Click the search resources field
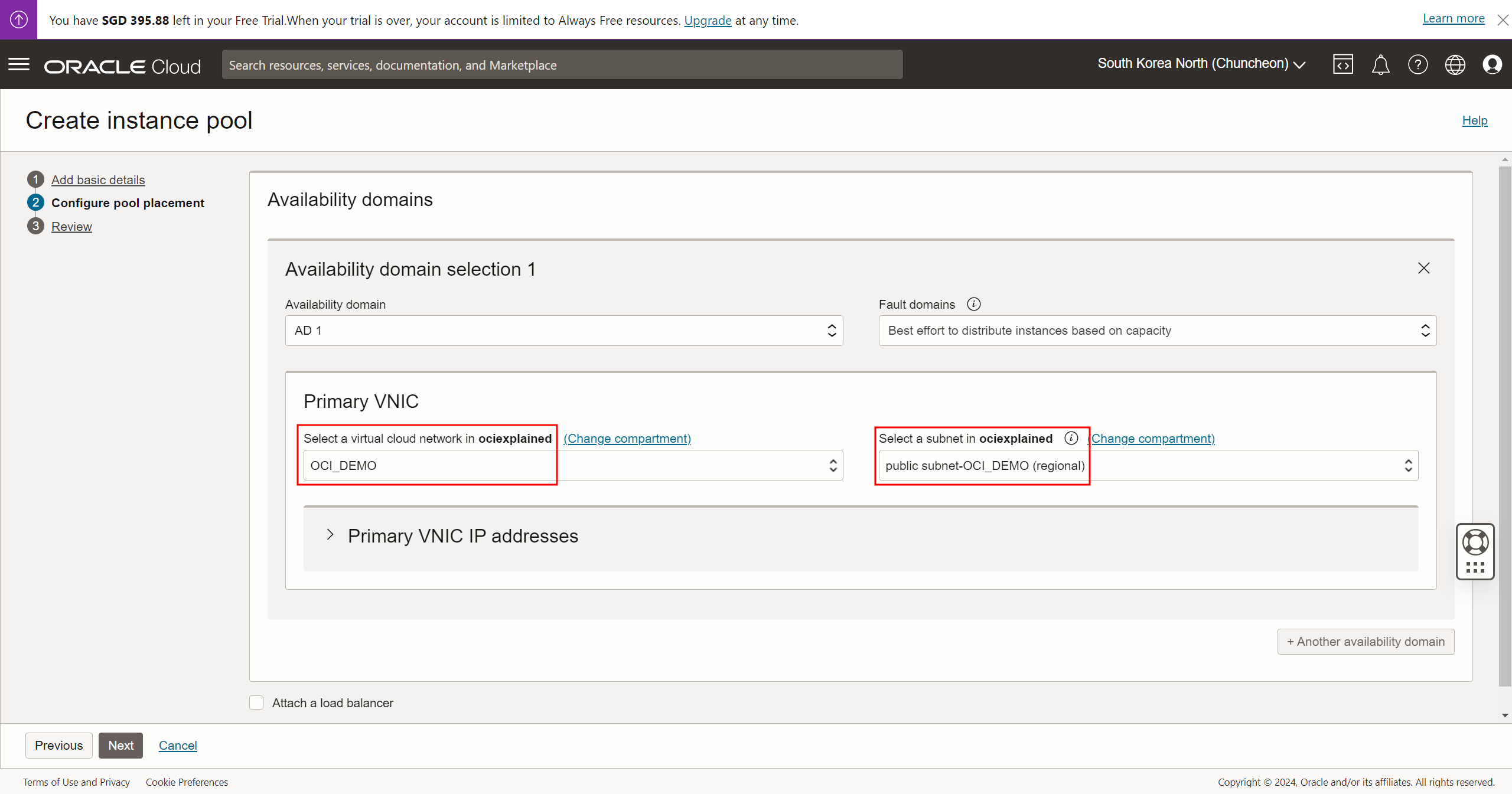The image size is (1512, 794). (x=562, y=65)
